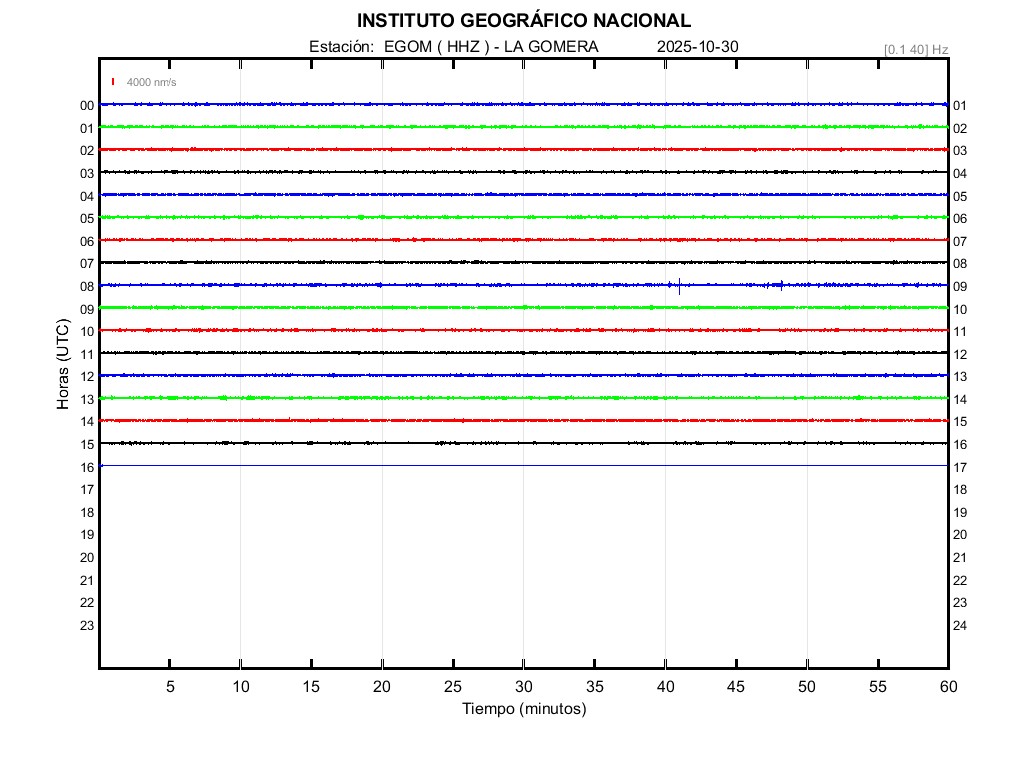Click the title INSTITUTO GEOGRÁFICO NACIONAL

pyautogui.click(x=523, y=21)
